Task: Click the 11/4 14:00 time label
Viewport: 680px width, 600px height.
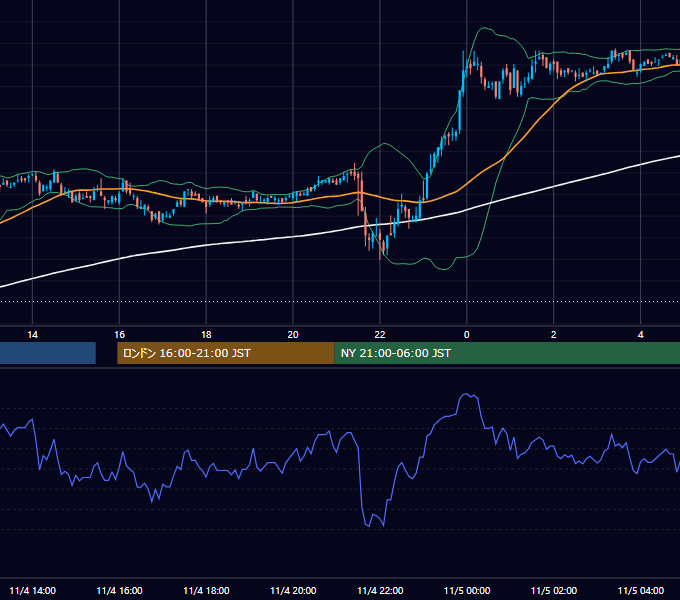Action: (x=33, y=590)
